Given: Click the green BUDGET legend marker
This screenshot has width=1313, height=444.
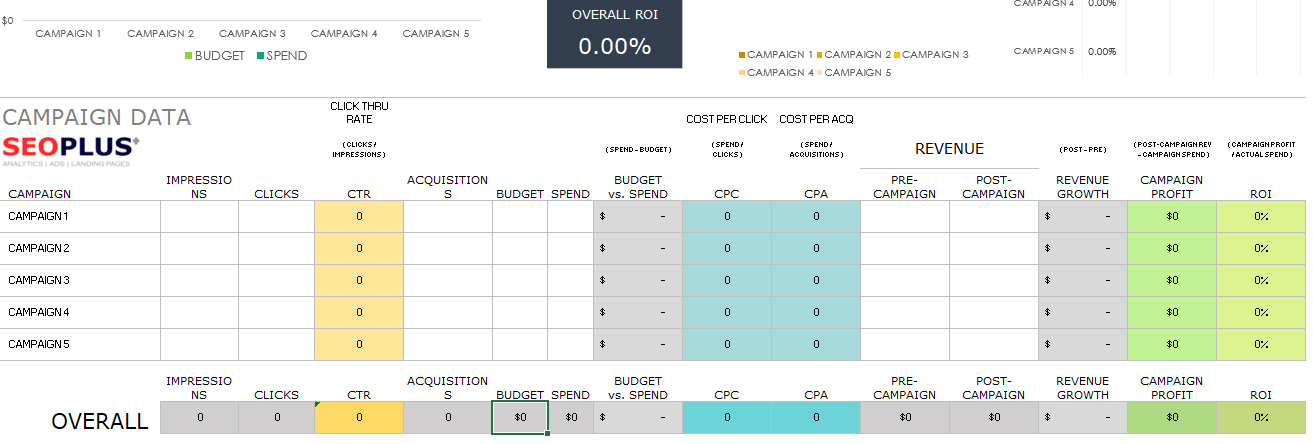Looking at the screenshot, I should (x=188, y=56).
